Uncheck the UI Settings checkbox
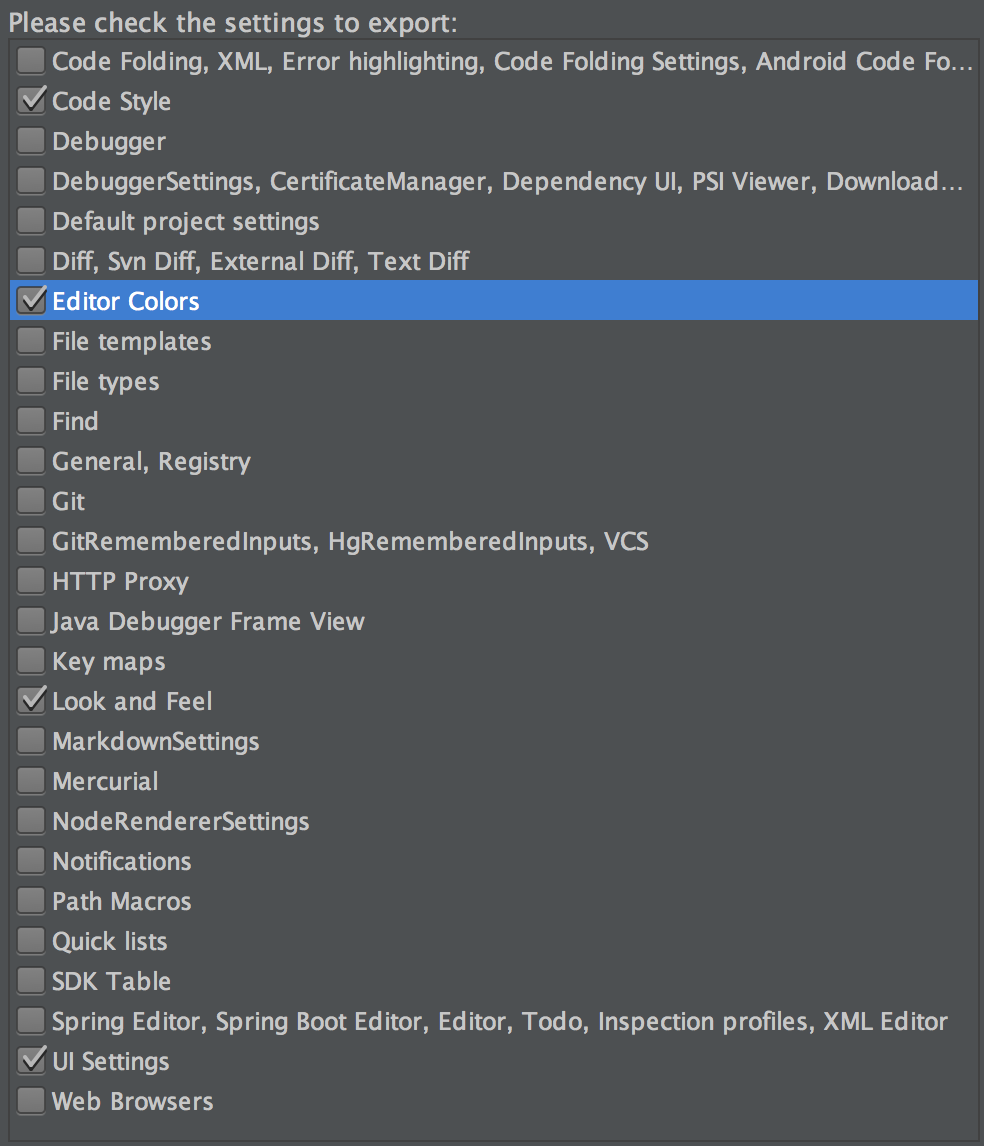 coord(32,1061)
